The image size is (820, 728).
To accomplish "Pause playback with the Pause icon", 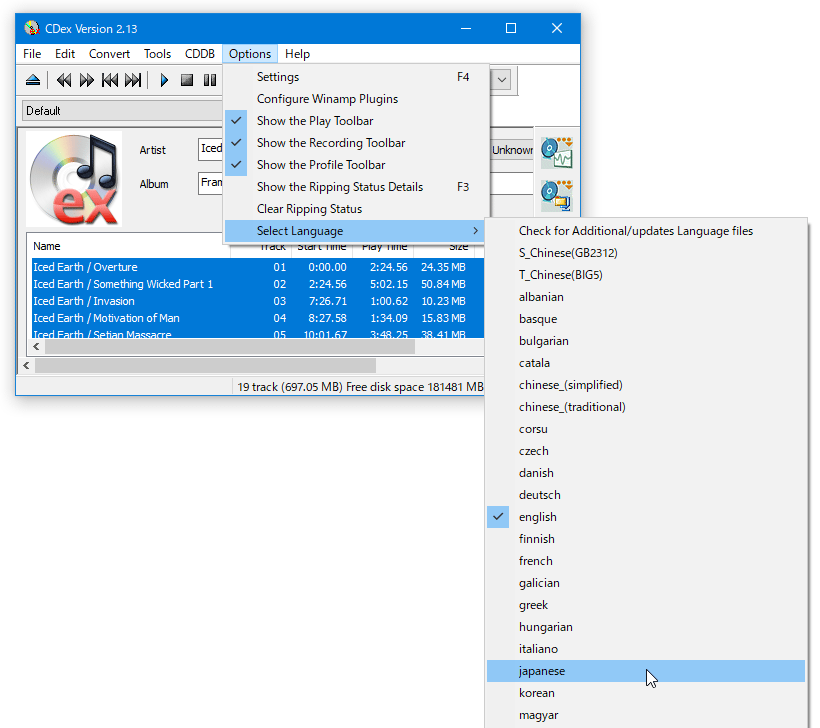I will [210, 80].
